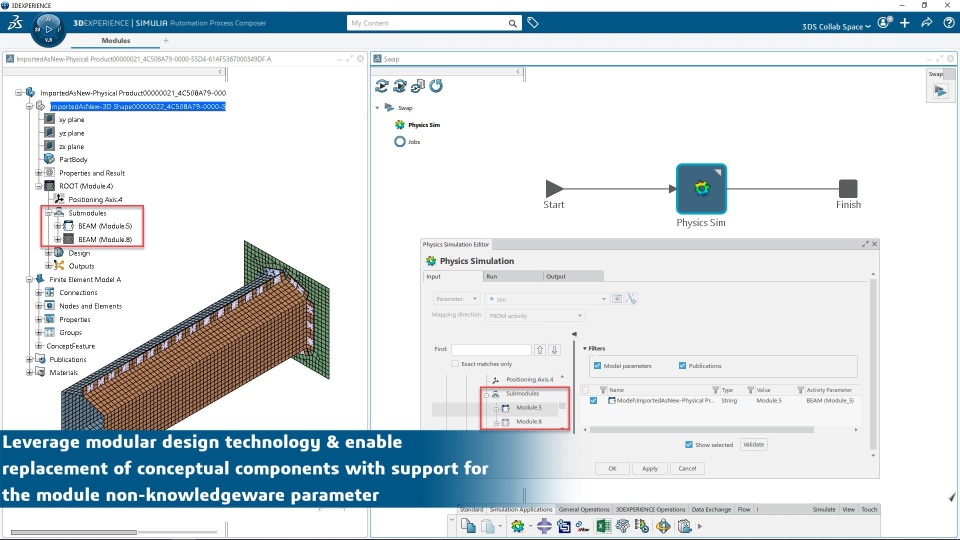The height and width of the screenshot is (540, 960).
Task: Expand more bottom toolbar items arrow
Action: (x=700, y=526)
